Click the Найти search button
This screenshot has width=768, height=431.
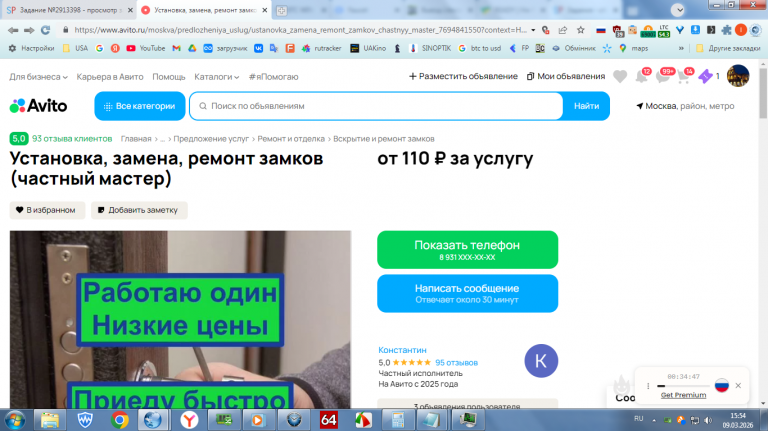(x=586, y=106)
